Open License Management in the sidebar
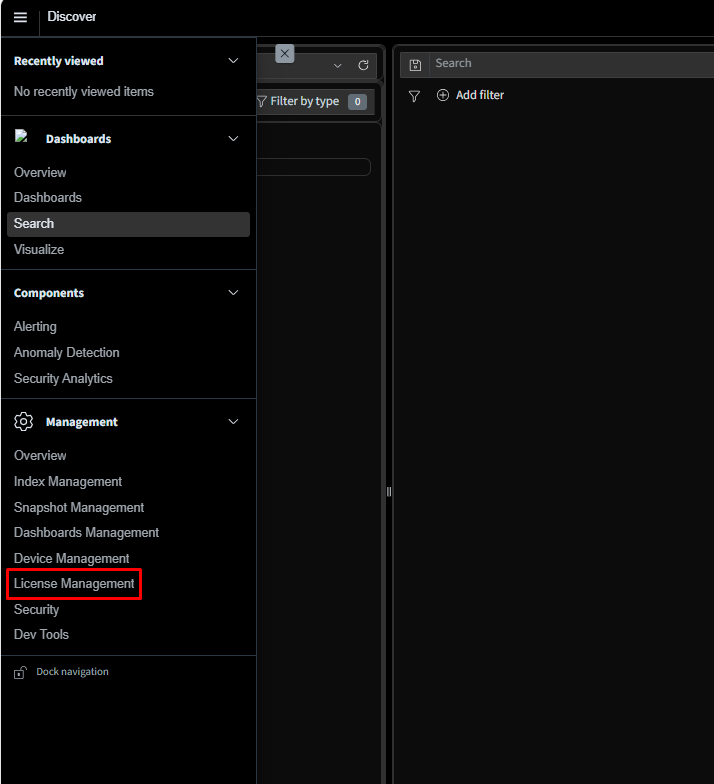714x784 pixels. (x=74, y=584)
